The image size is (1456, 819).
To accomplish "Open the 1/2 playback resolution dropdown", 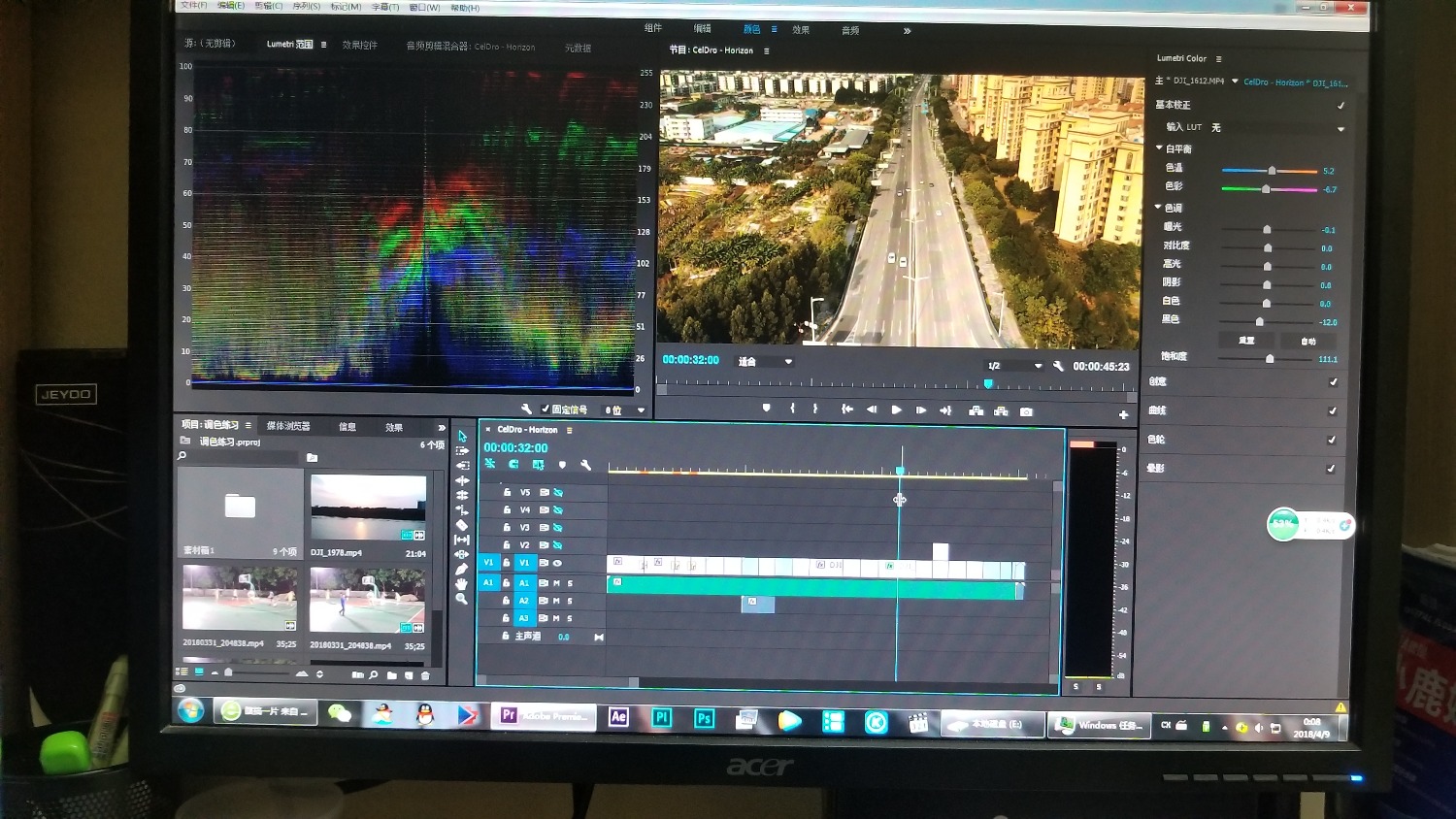I will (x=1013, y=366).
